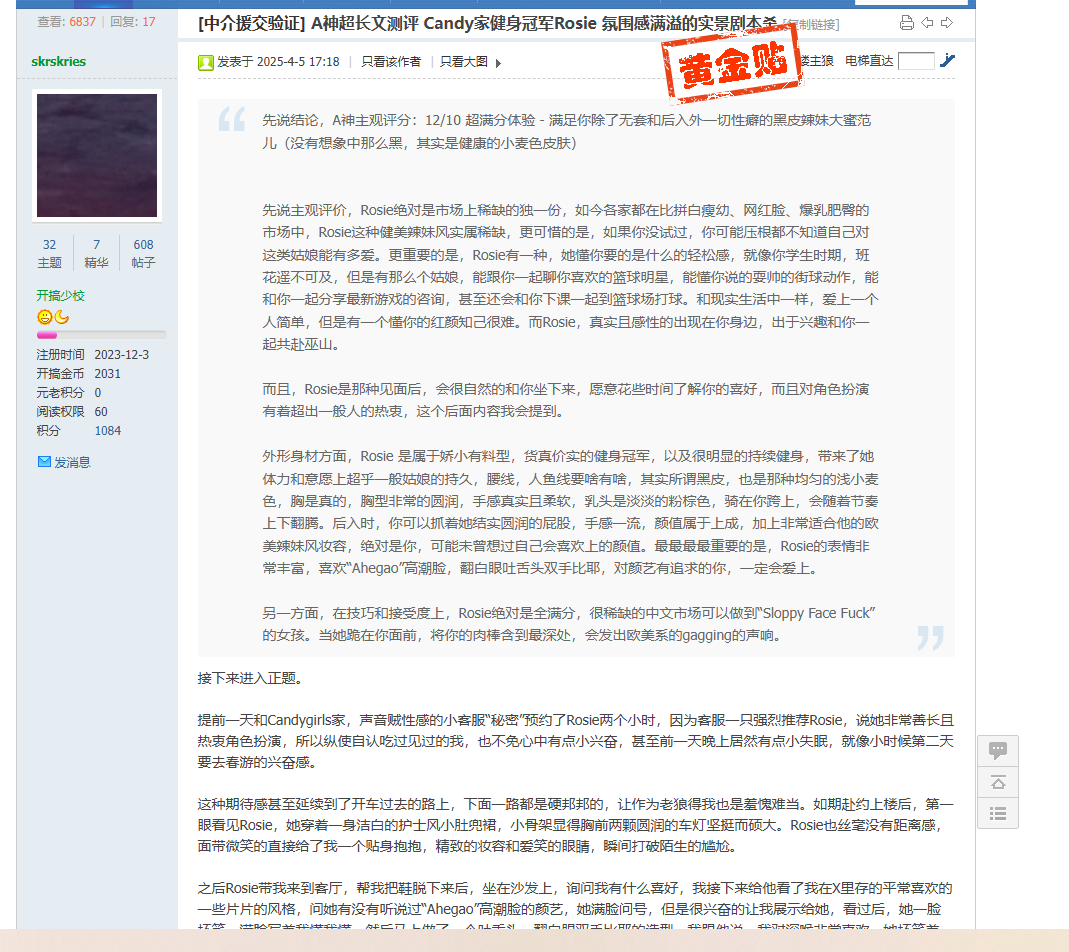The image size is (1069, 952).
Task: Open skrskries user profile link
Action: 59,61
